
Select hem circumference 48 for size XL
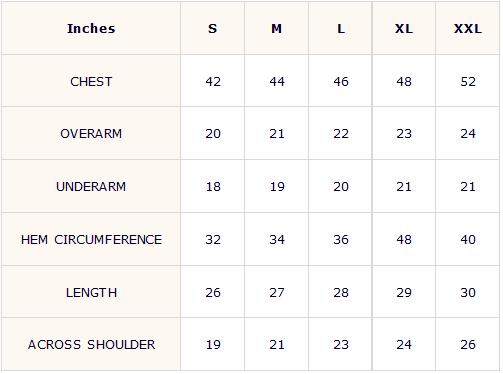404,240
